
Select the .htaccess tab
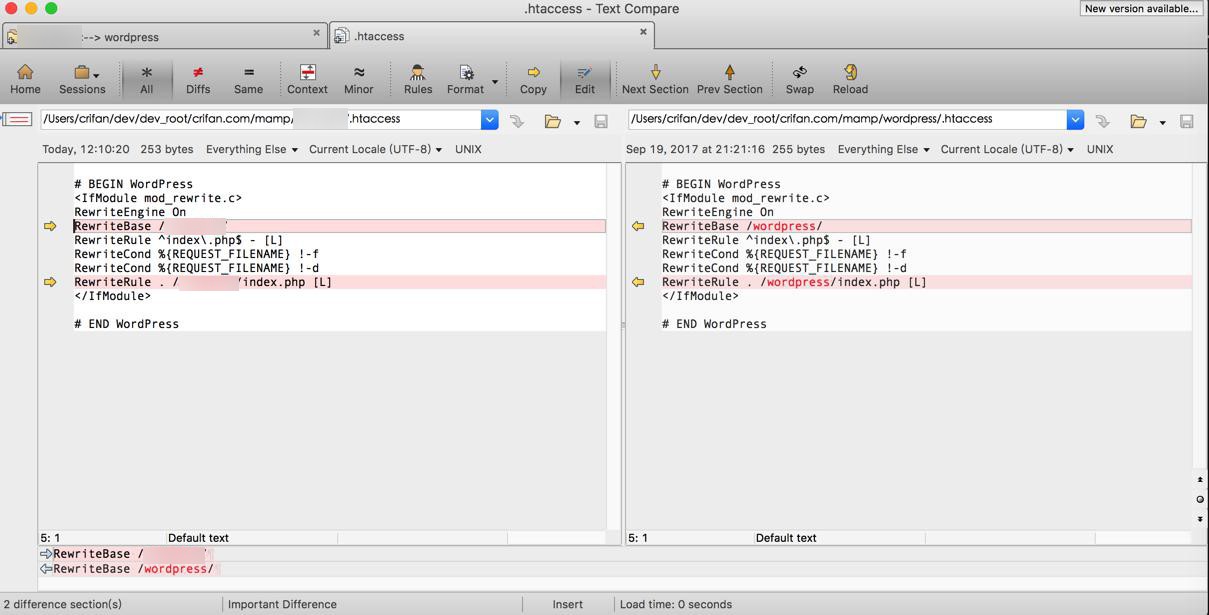click(x=492, y=36)
